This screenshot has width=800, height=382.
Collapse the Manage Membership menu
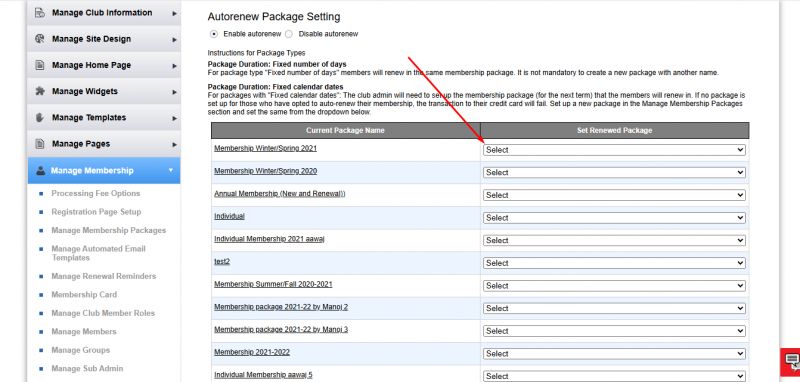coord(171,170)
